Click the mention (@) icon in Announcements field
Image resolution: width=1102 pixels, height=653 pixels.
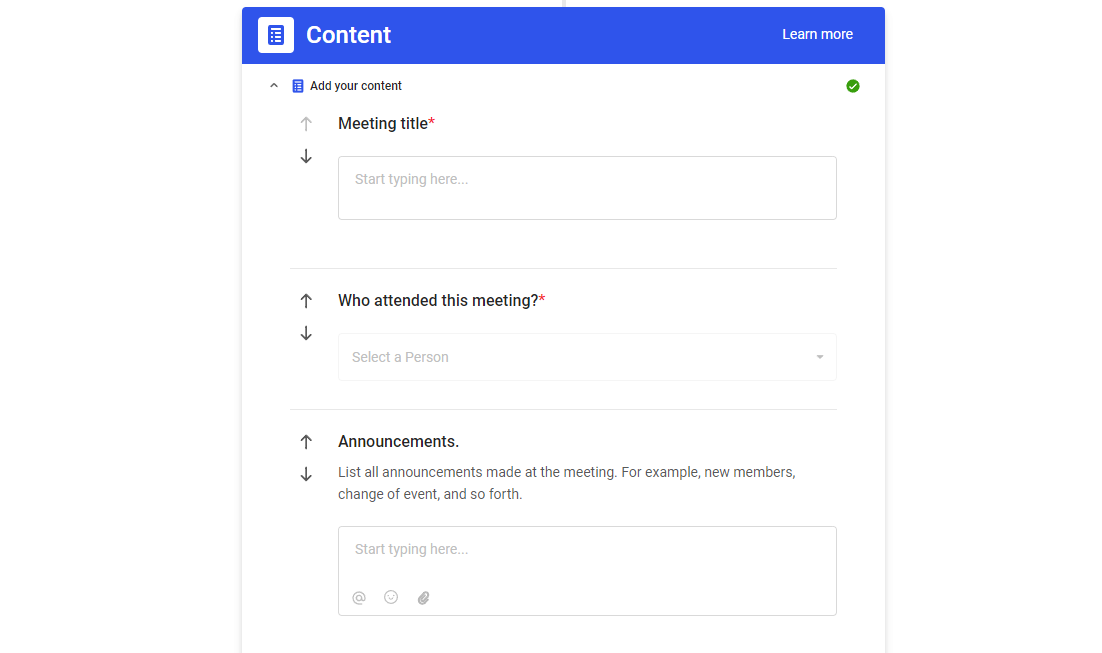tap(358, 597)
